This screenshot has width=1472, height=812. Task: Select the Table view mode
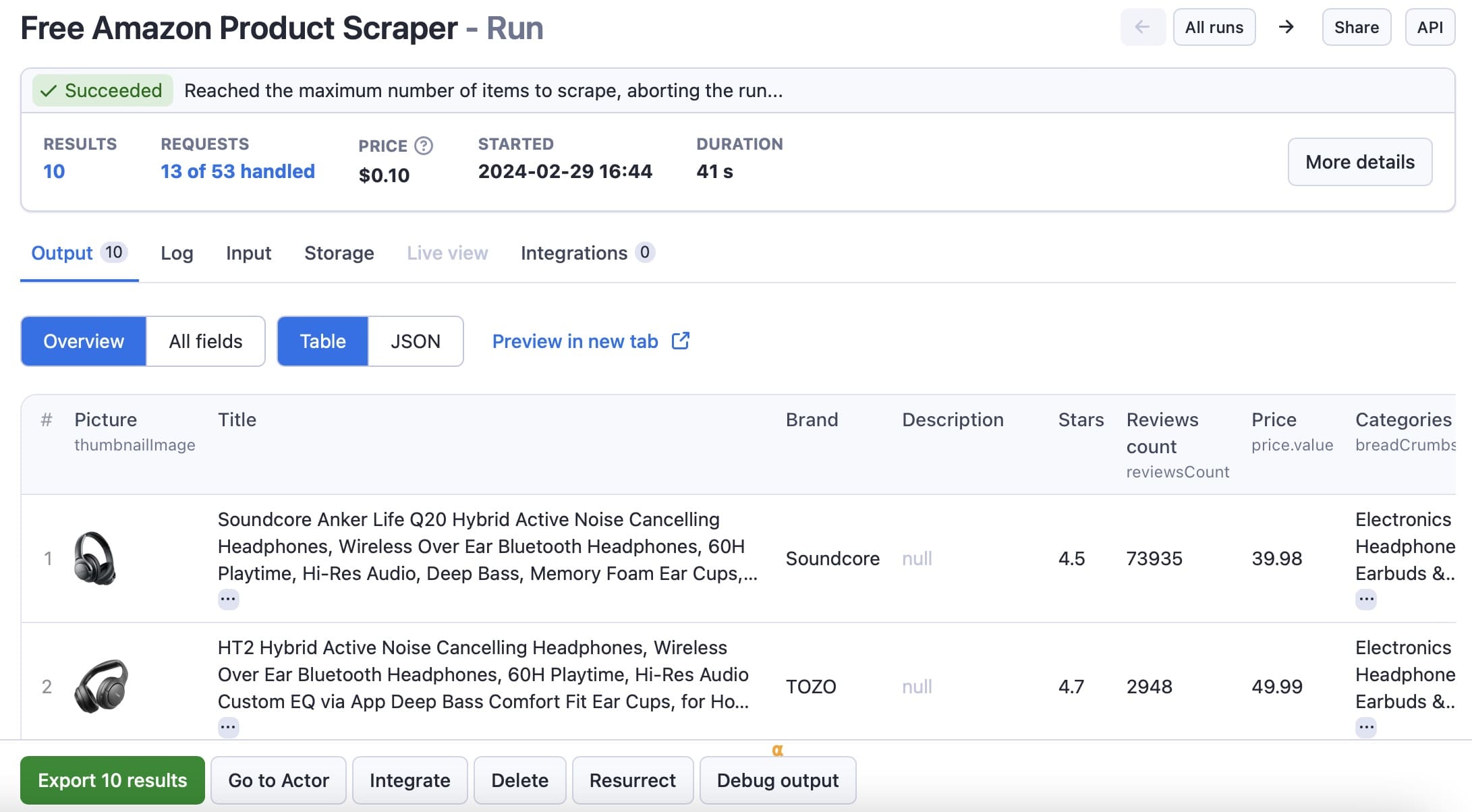pyautogui.click(x=322, y=340)
